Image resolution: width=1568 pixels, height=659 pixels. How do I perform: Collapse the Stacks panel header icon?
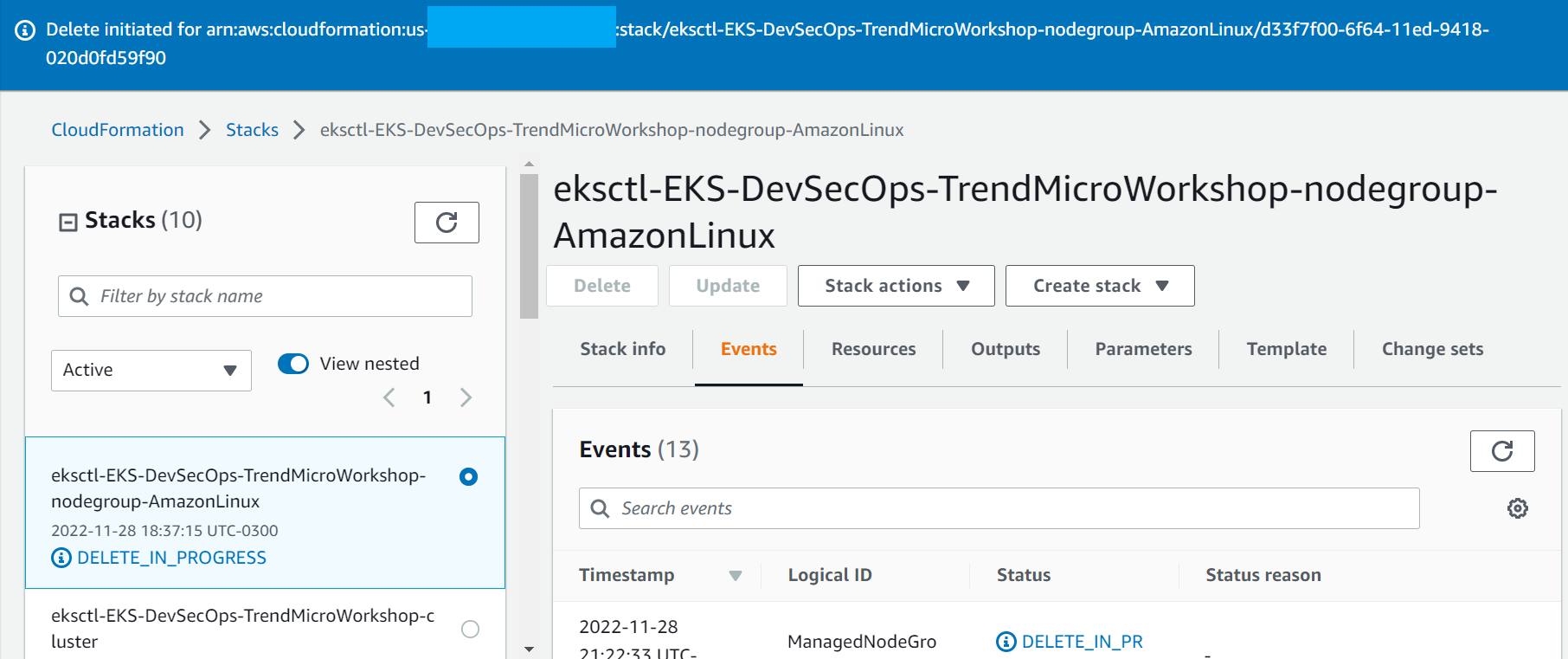68,223
